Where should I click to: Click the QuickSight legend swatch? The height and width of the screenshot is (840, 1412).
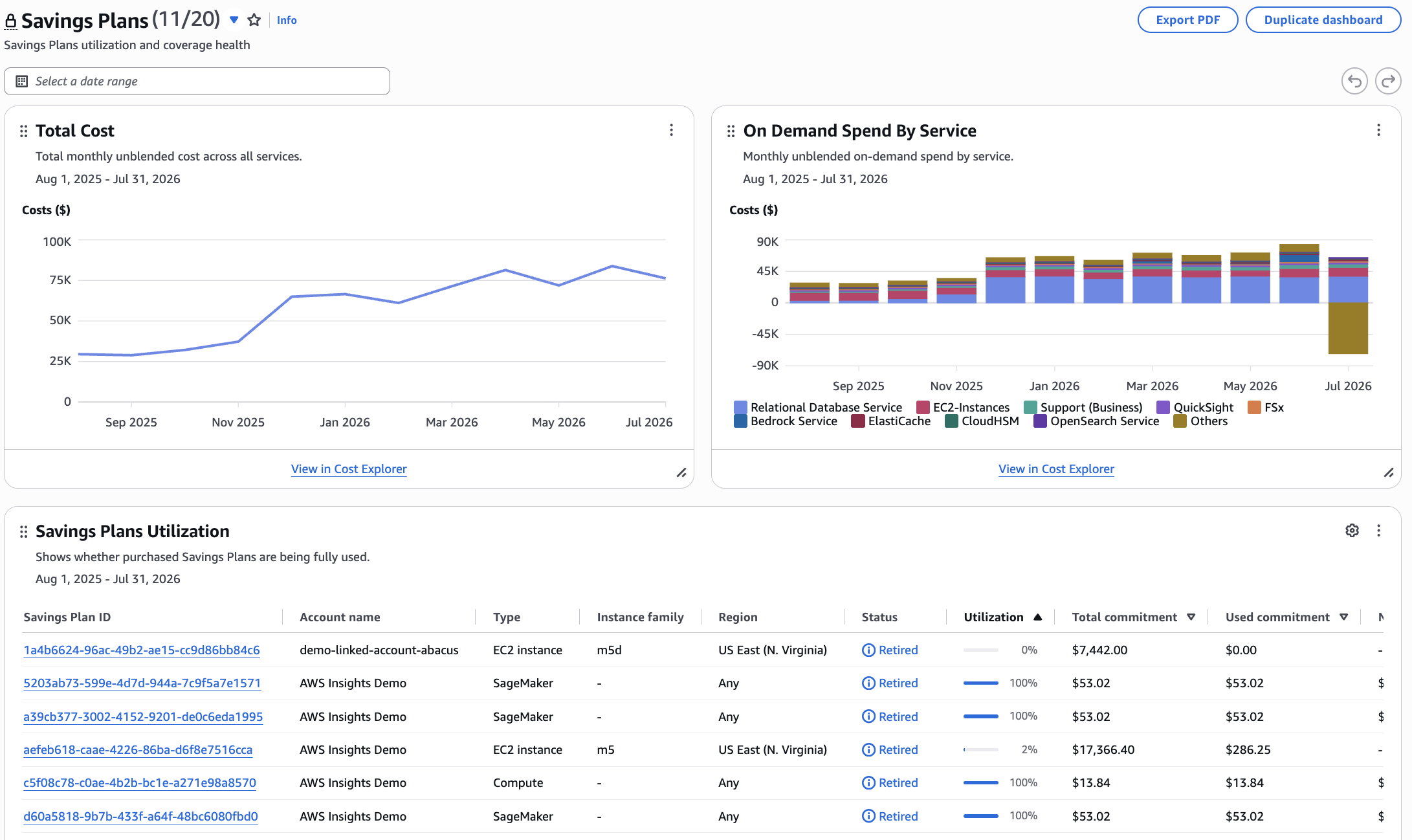1164,407
